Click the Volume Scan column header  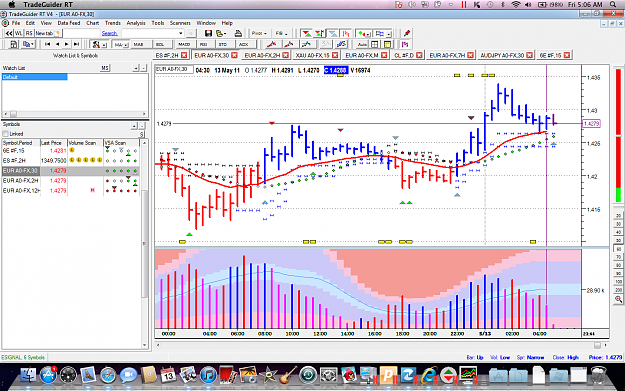click(x=85, y=143)
